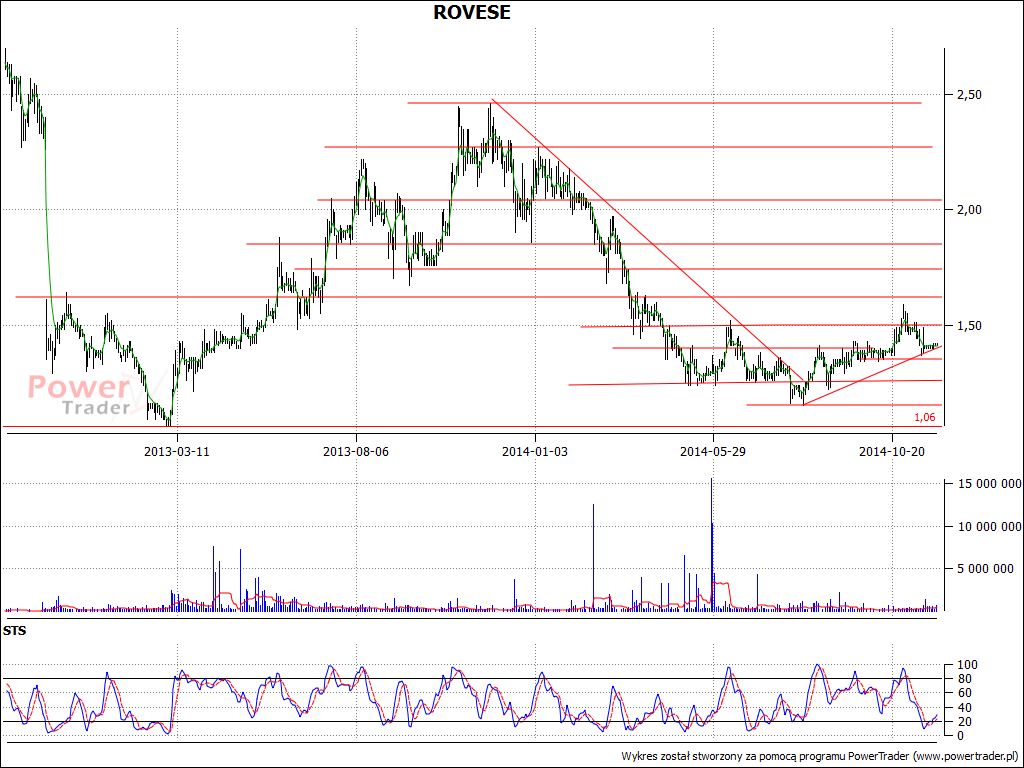This screenshot has height=768, width=1024.
Task: Click the STS indicator label
Action: pos(14,631)
